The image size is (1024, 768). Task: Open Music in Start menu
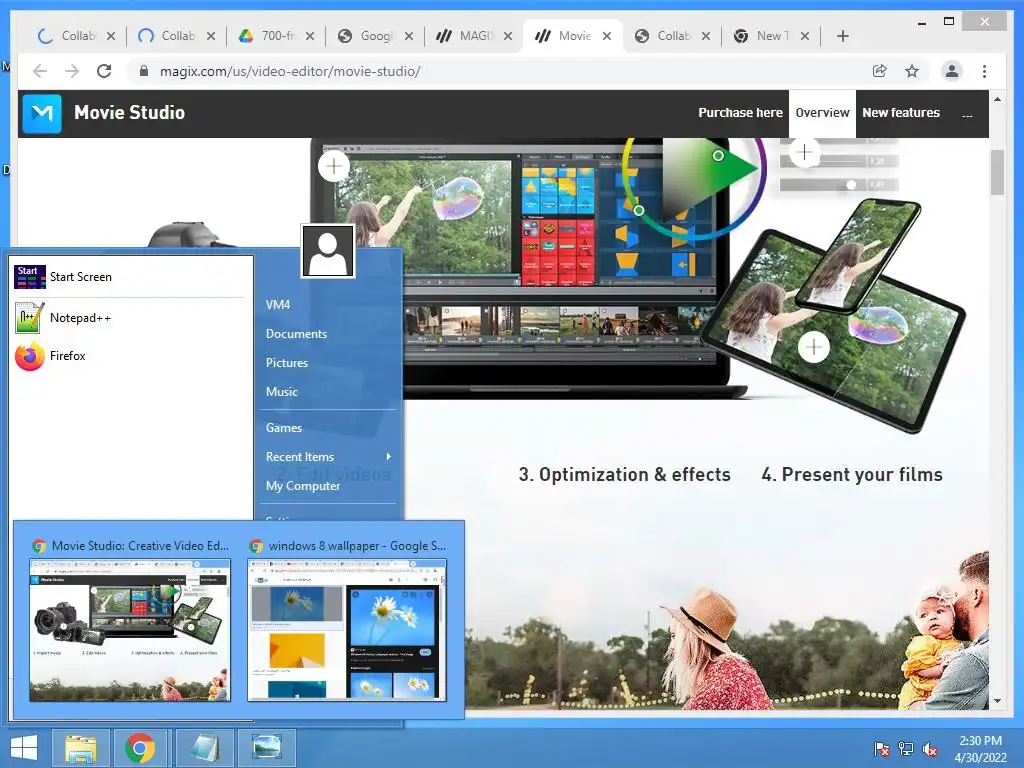pos(281,392)
